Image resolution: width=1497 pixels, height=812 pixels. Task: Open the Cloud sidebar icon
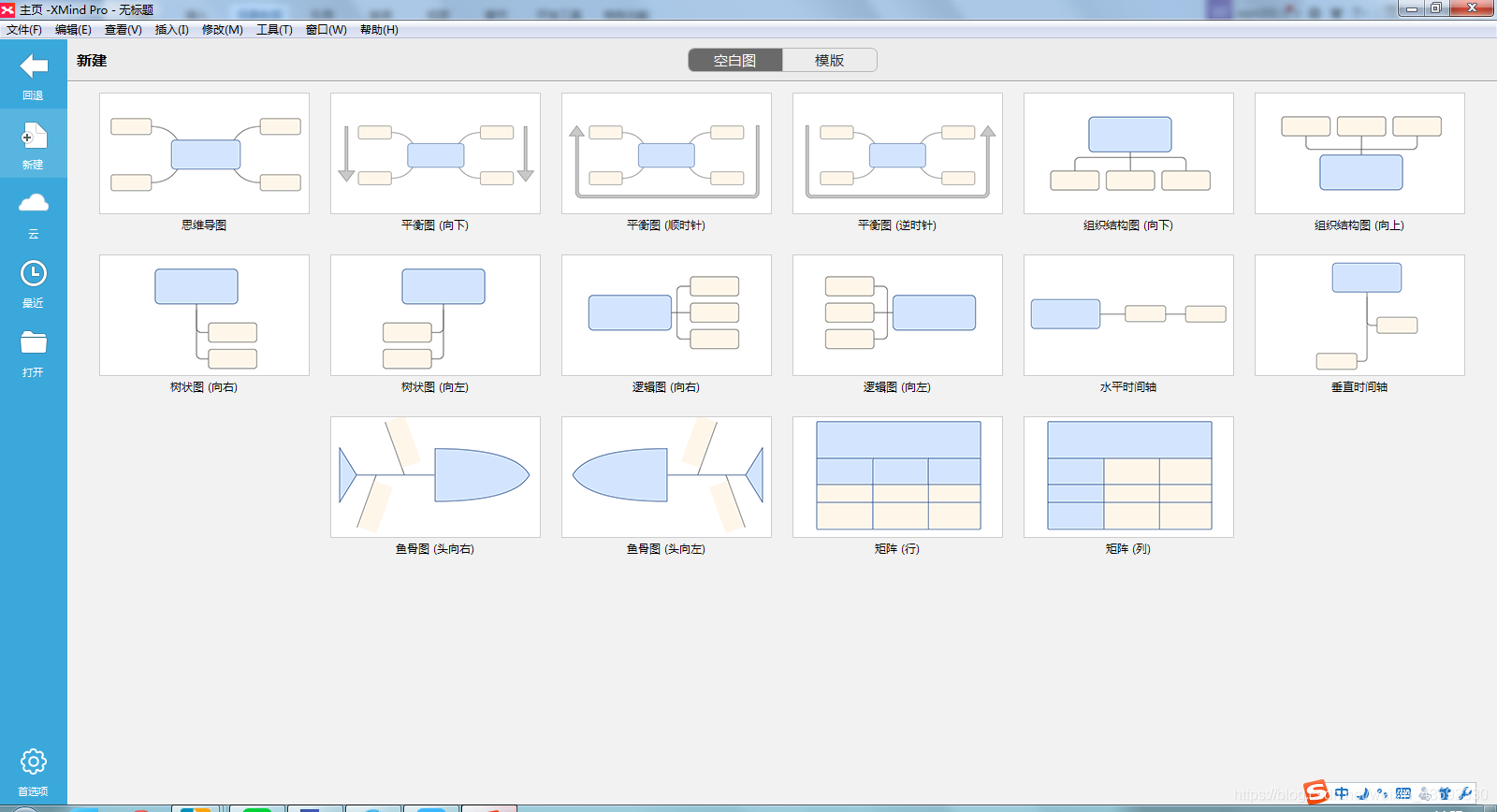click(34, 203)
